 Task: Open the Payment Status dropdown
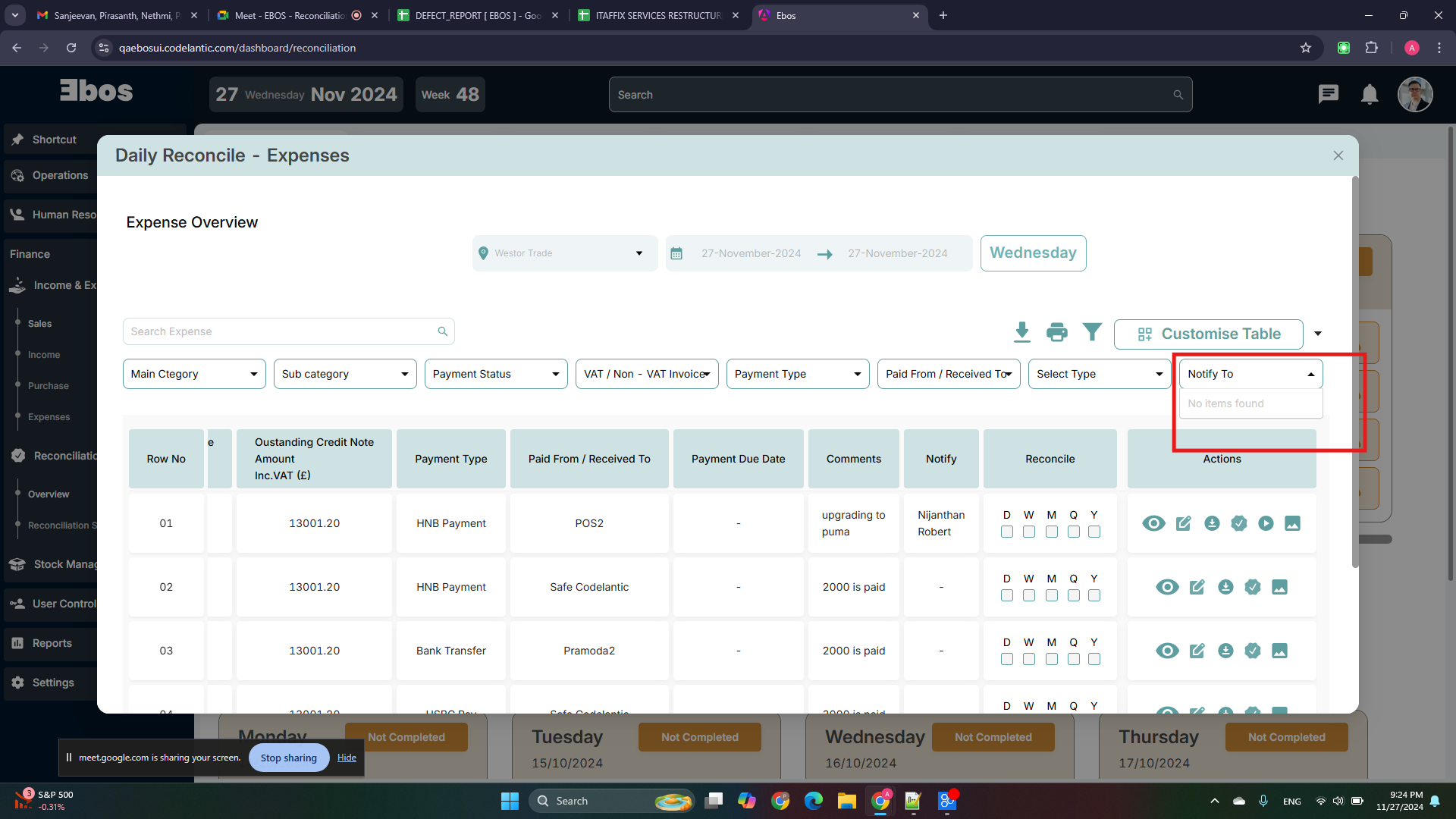(x=496, y=374)
